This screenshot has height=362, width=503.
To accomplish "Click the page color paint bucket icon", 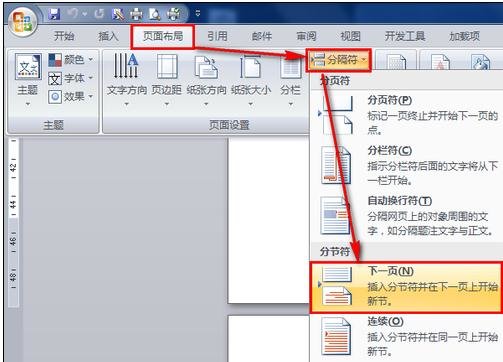I will 480,61.
